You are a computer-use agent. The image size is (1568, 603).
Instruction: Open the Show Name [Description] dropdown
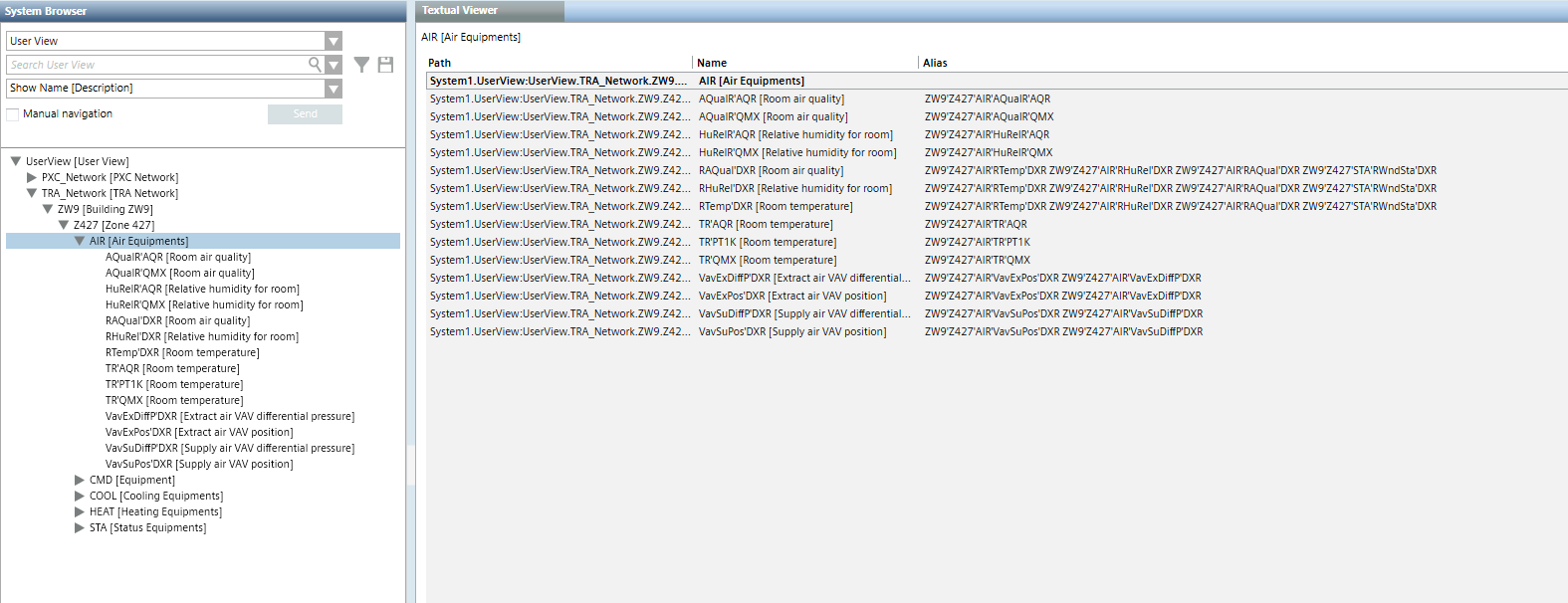click(x=334, y=89)
